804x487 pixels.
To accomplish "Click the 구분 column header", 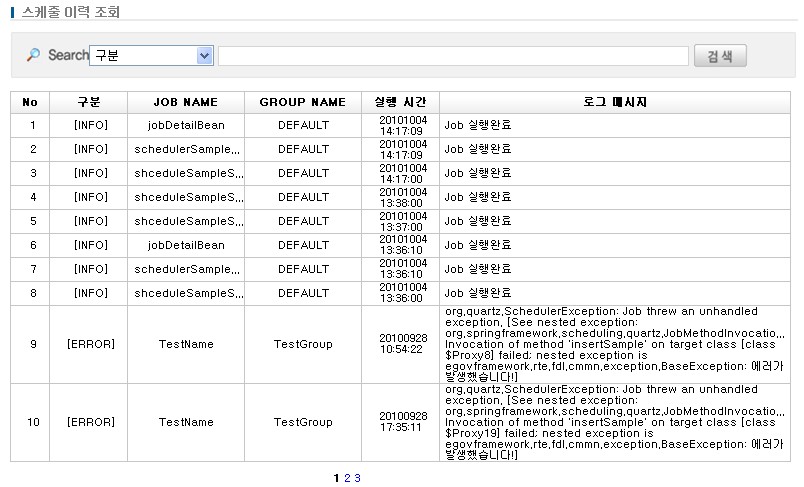I will [x=89, y=102].
